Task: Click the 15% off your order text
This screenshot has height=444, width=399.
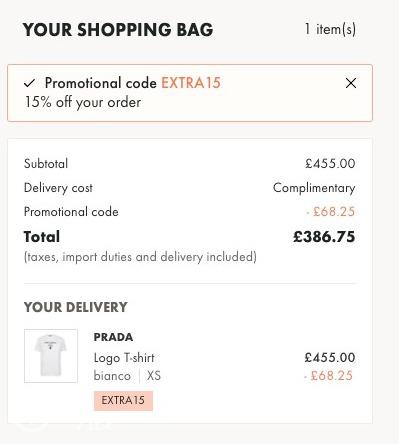Action: (83, 102)
